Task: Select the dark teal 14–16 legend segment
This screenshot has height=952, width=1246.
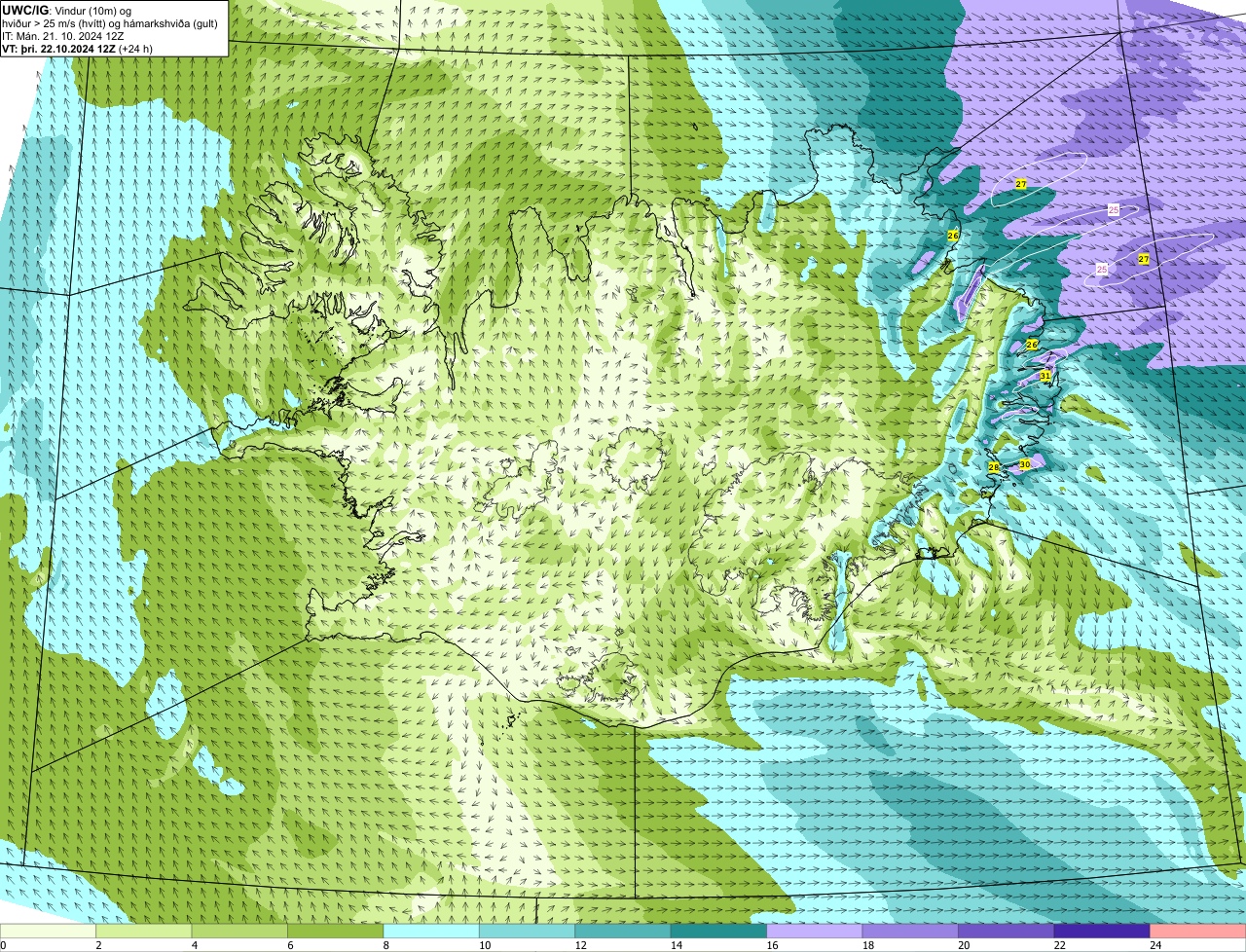Action: (719, 931)
